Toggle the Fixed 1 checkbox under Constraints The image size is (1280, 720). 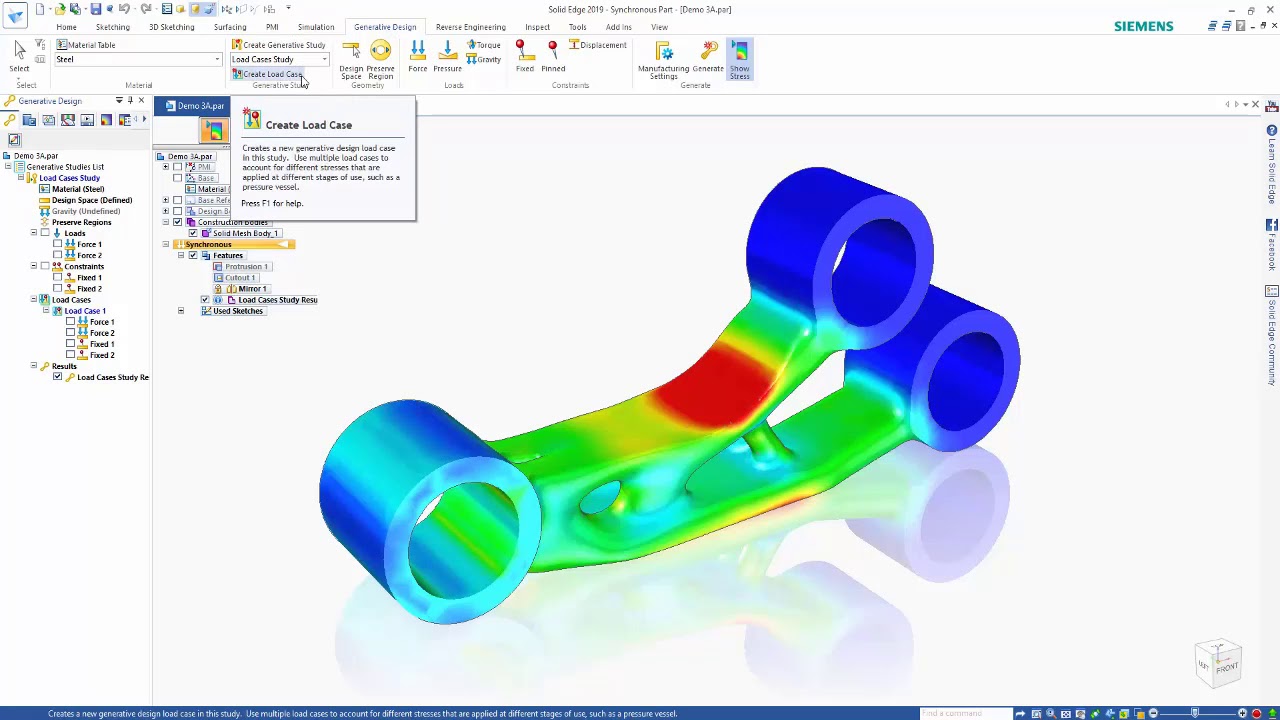pos(58,277)
